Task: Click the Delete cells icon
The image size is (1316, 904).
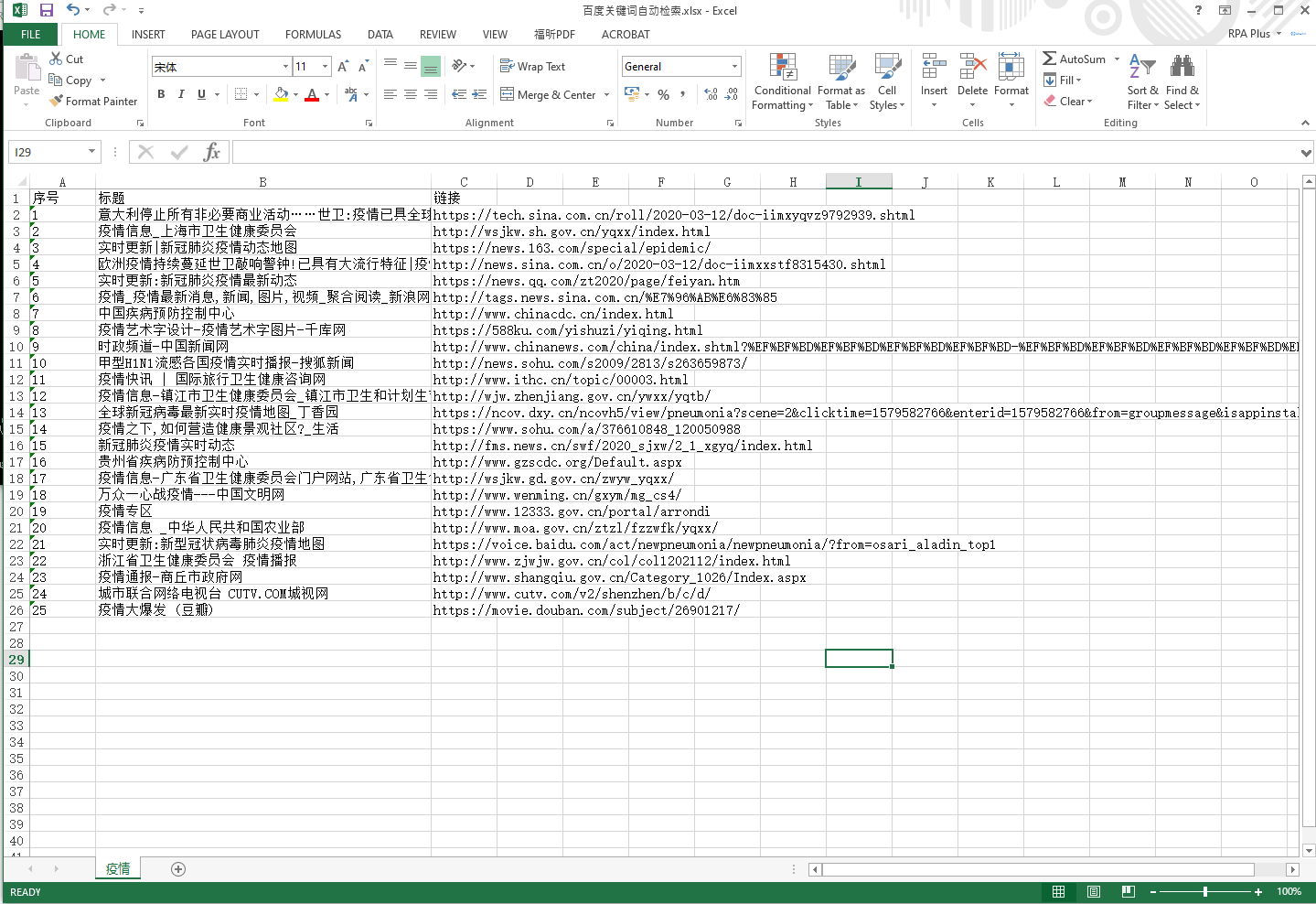Action: click(972, 68)
